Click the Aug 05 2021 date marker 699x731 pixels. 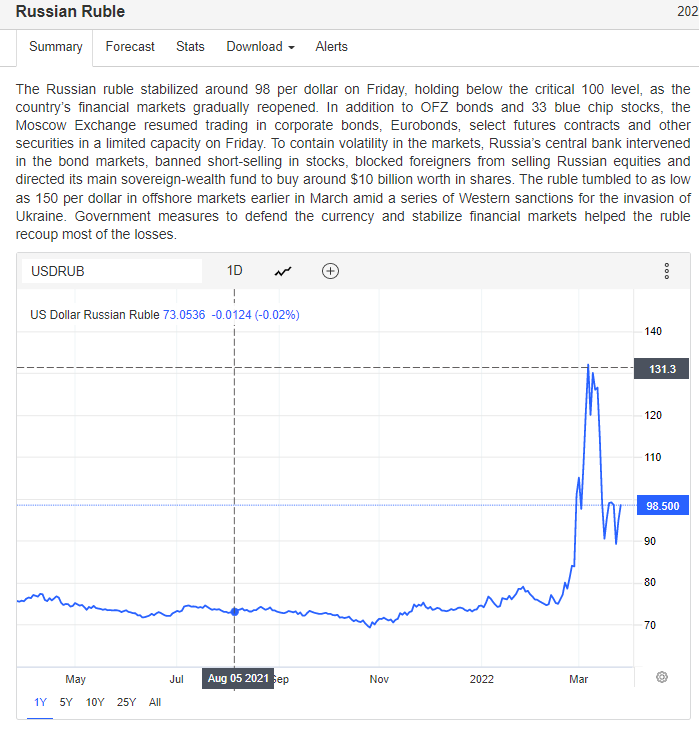(x=237, y=678)
